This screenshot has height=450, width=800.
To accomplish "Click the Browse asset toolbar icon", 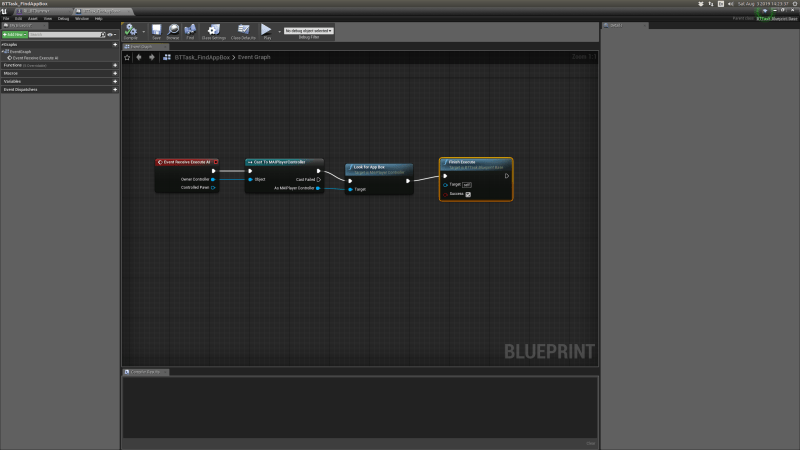I will (x=173, y=31).
